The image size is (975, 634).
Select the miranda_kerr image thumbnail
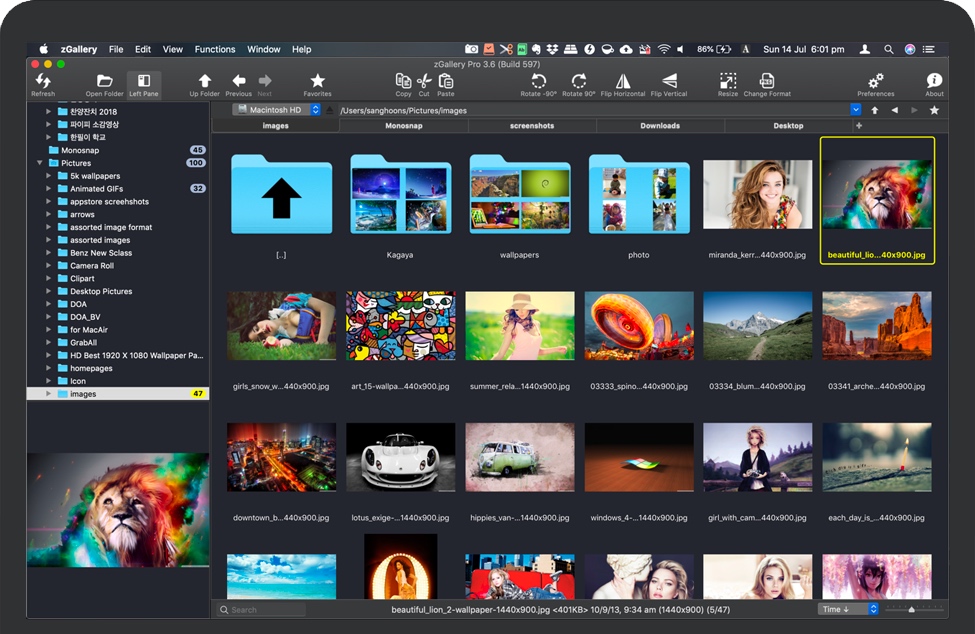point(757,195)
